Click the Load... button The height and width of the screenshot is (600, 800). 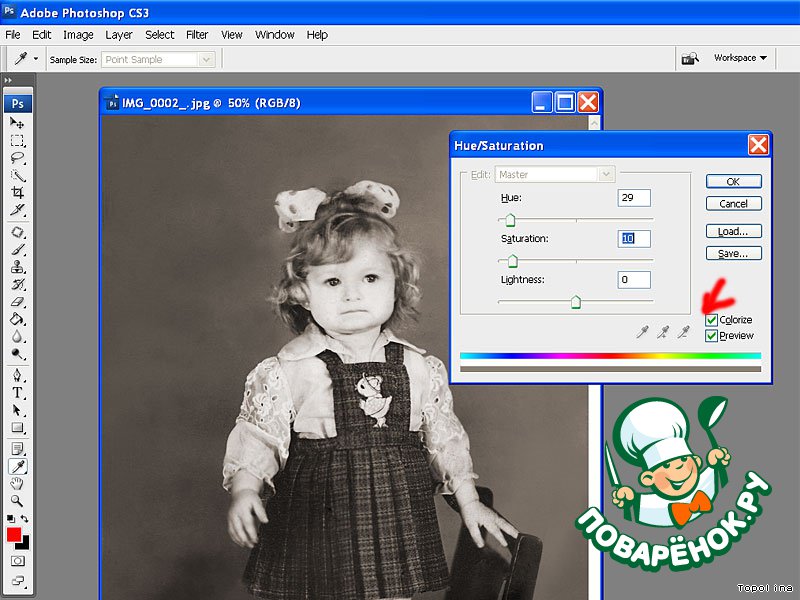(733, 231)
